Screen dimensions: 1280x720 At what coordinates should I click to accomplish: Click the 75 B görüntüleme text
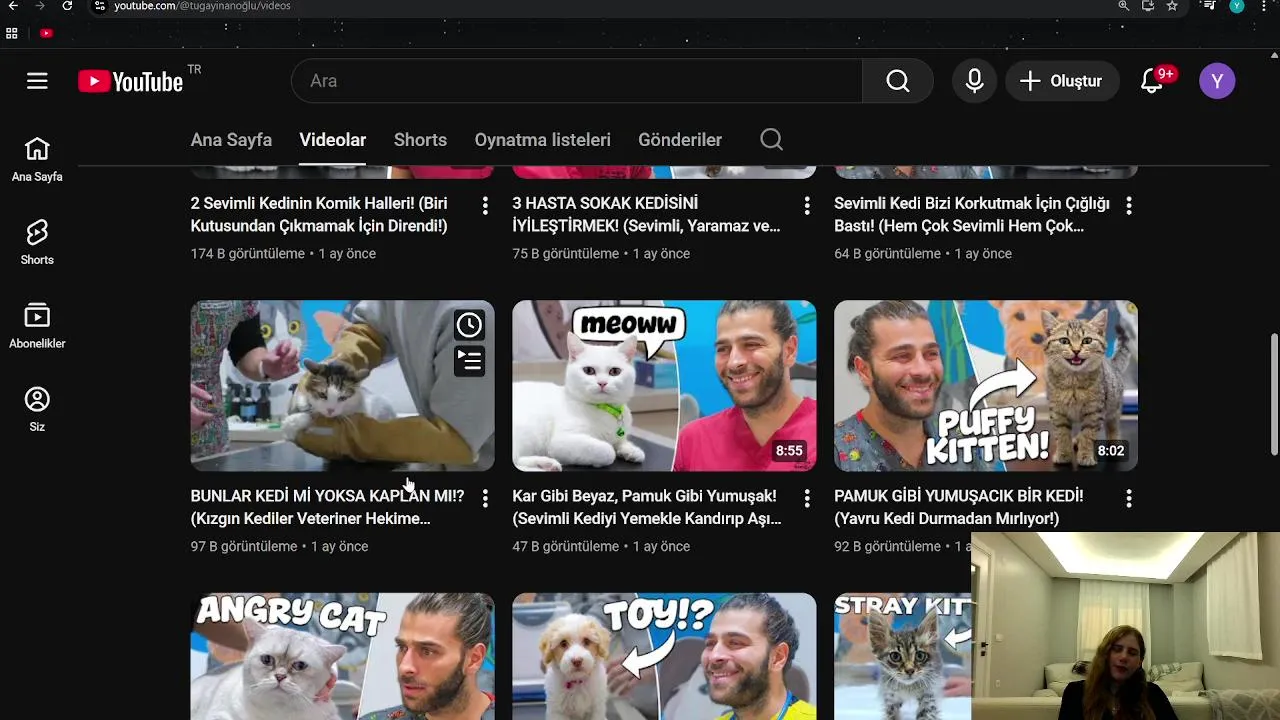coord(566,254)
